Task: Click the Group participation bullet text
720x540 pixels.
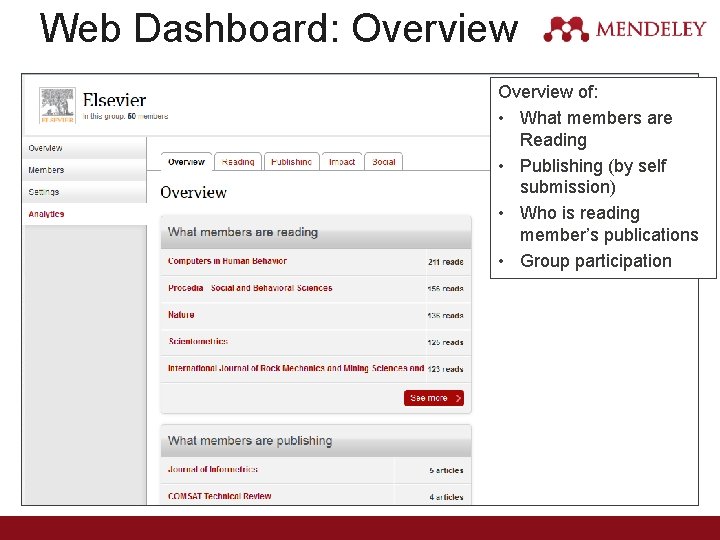Action: click(596, 261)
